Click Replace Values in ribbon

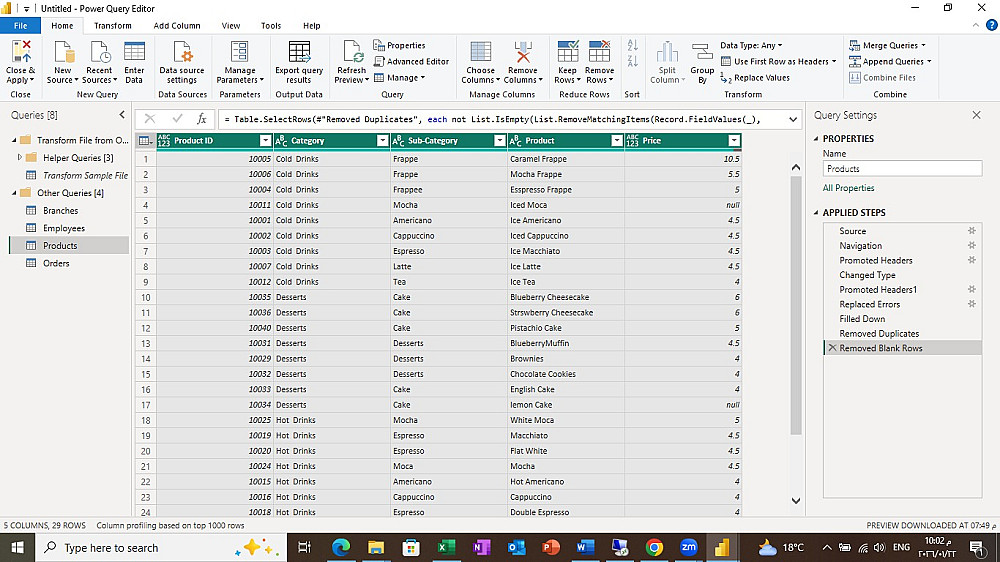755,78
